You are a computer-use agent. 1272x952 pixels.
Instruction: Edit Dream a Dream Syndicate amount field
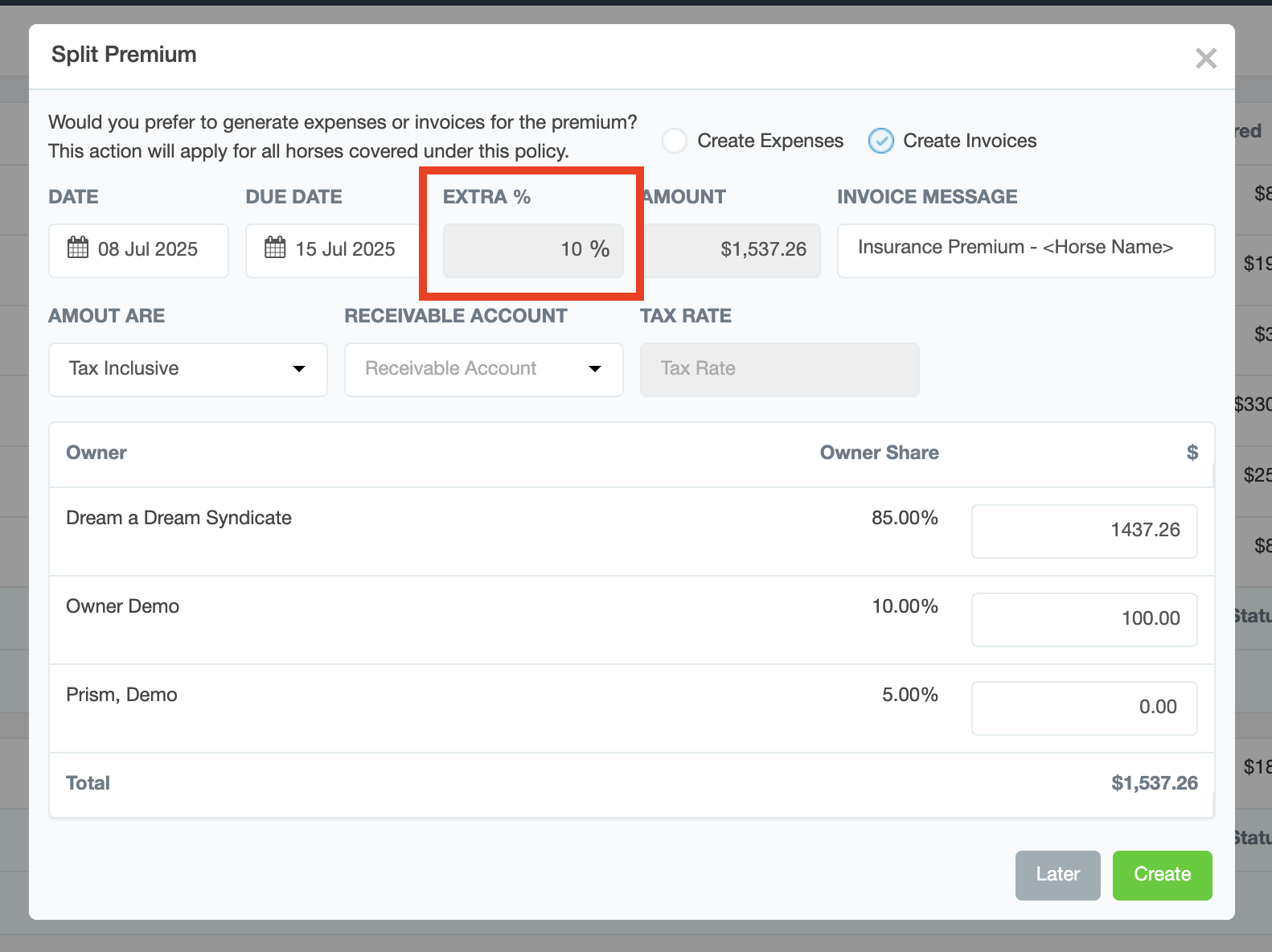[1083, 531]
